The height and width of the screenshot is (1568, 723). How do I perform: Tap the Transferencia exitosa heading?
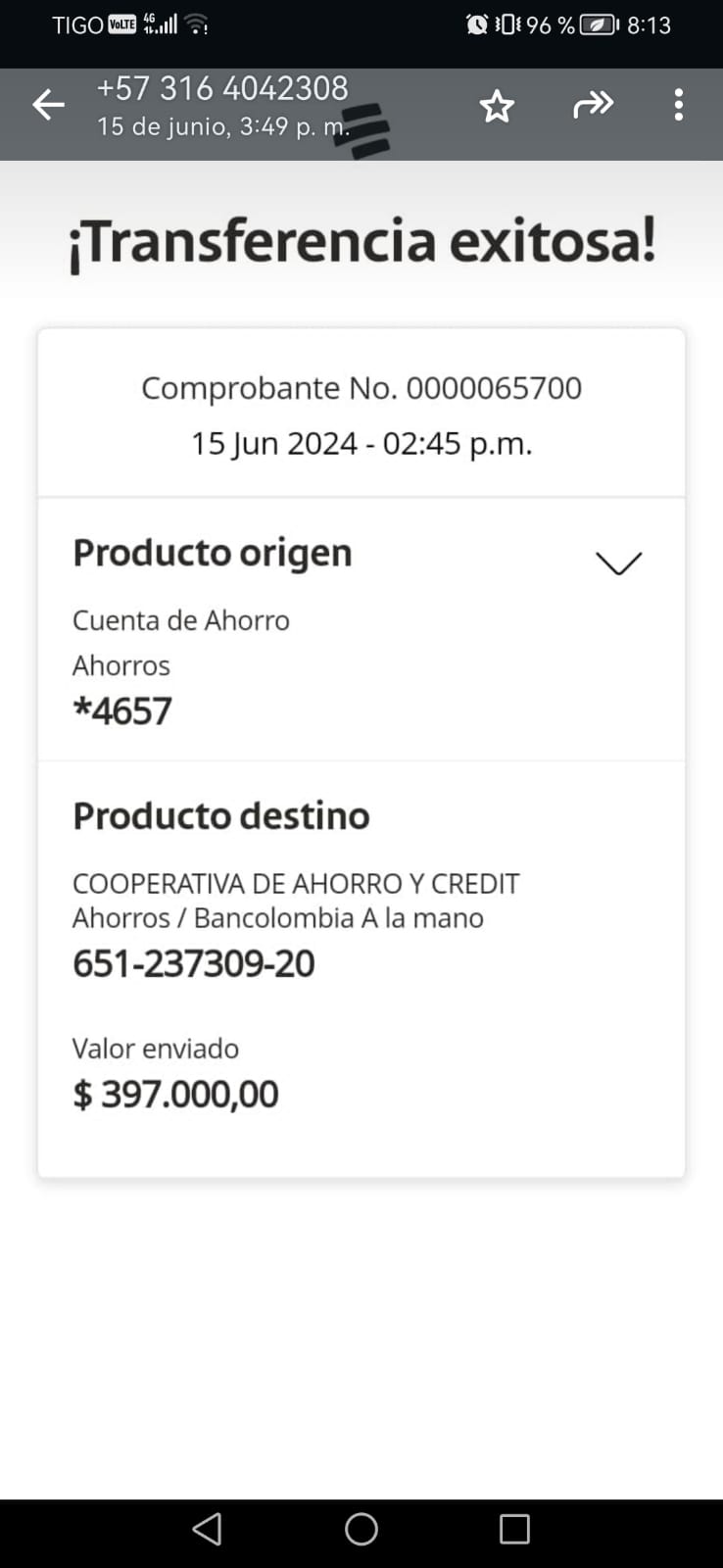(361, 242)
